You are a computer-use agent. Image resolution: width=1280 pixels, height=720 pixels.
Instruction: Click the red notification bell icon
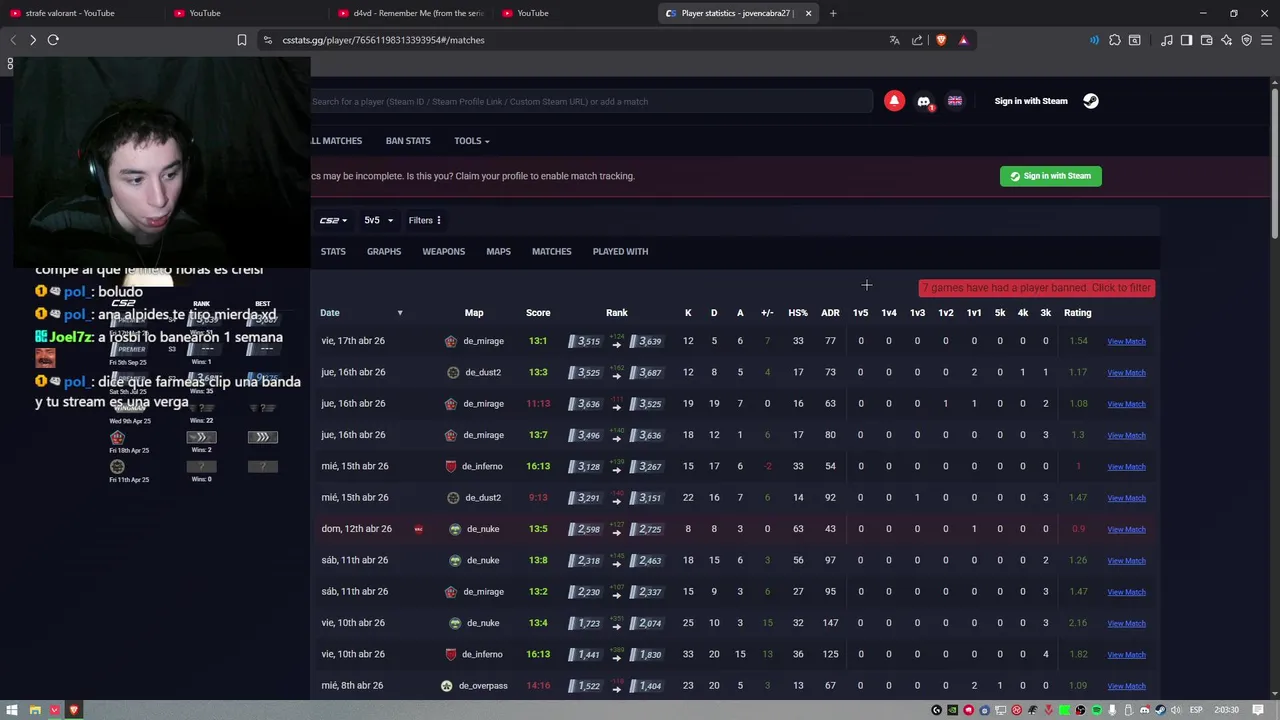tap(894, 101)
